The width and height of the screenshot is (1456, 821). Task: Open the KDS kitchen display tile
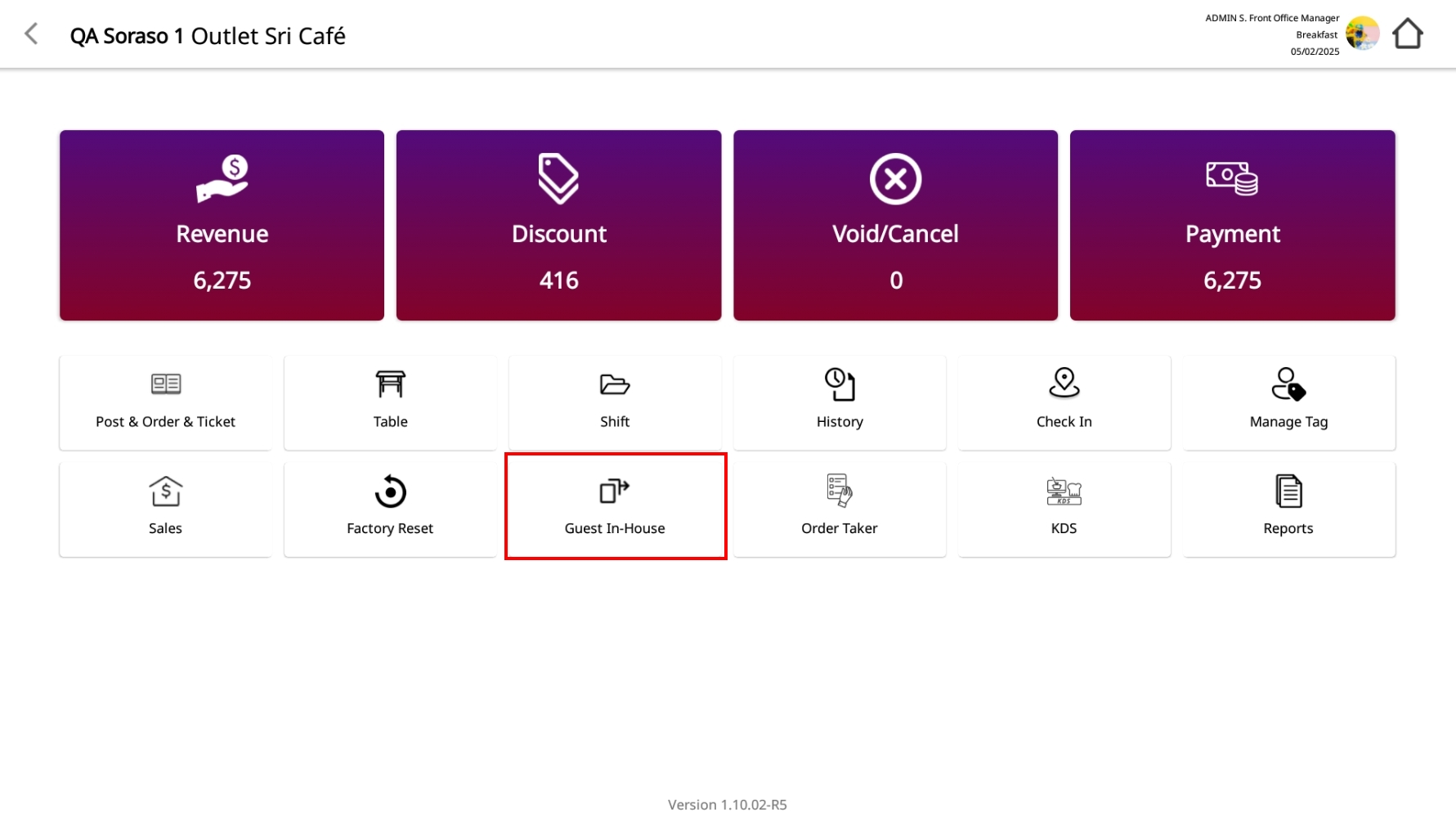point(1064,509)
